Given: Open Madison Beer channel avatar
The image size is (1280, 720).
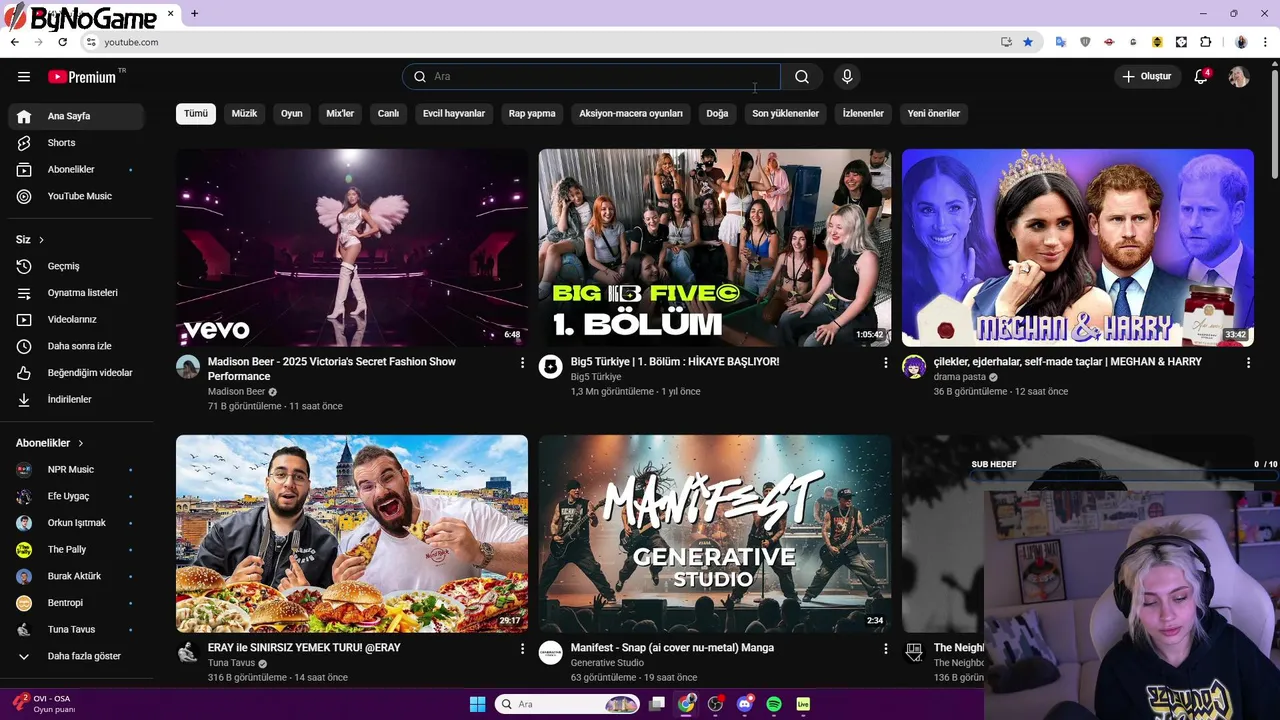Looking at the screenshot, I should [x=188, y=367].
